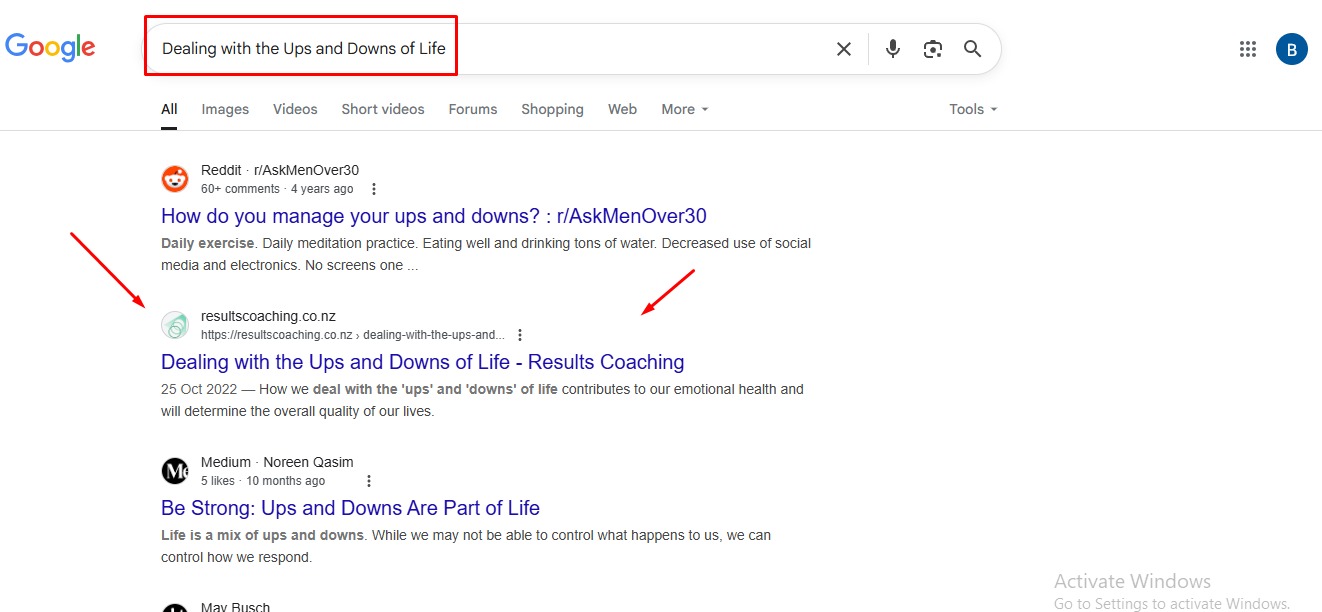1322x612 pixels.
Task: Open 'How do you manage your ups and downs' link
Action: [x=433, y=216]
